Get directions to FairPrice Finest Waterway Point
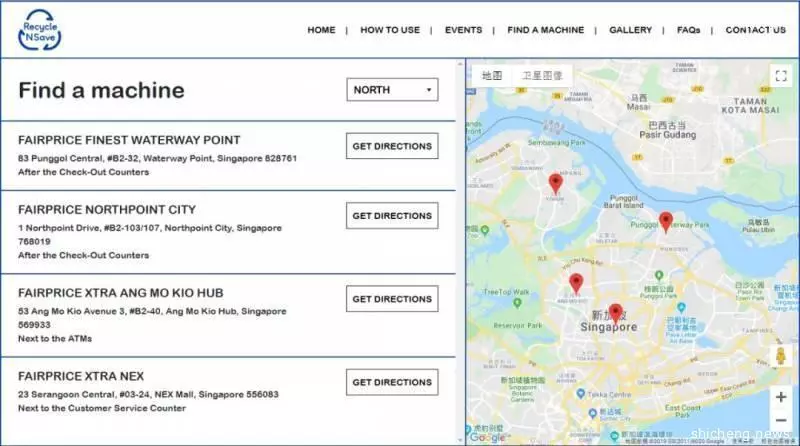 (392, 146)
